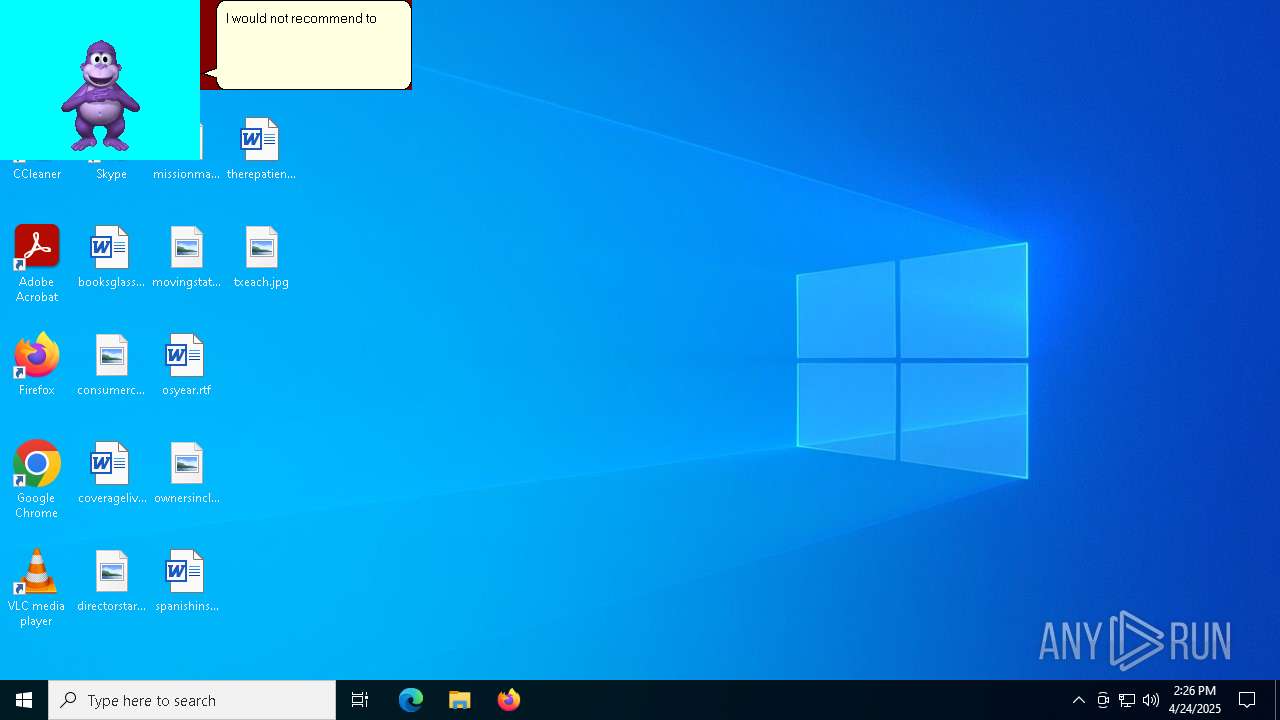Click the 'Type here to search' taskbar box
Viewport: 1280px width, 720px height.
click(x=192, y=700)
